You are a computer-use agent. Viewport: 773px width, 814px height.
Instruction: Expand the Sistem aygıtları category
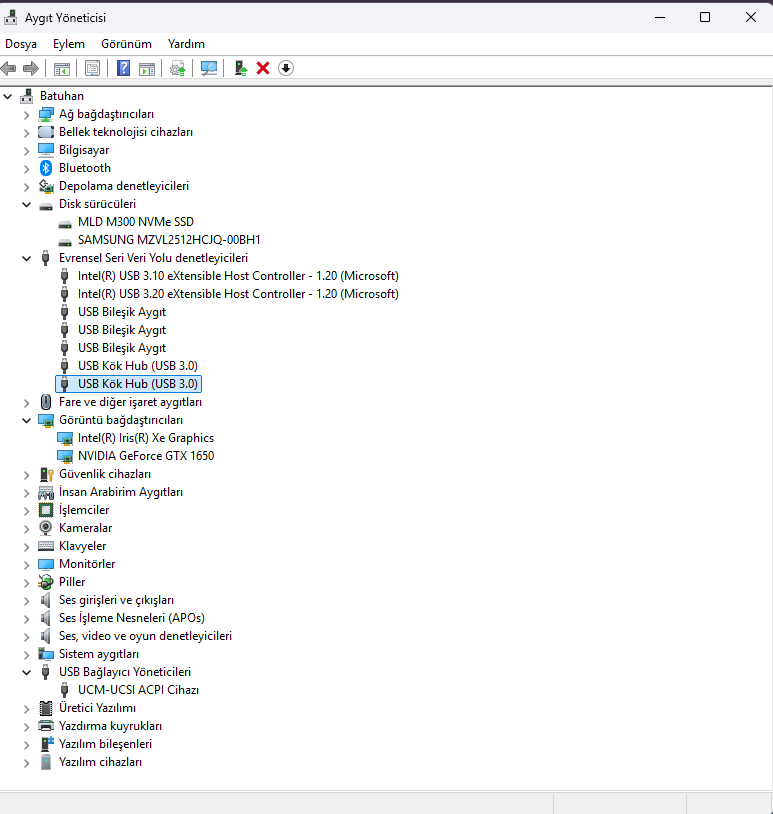coord(26,654)
